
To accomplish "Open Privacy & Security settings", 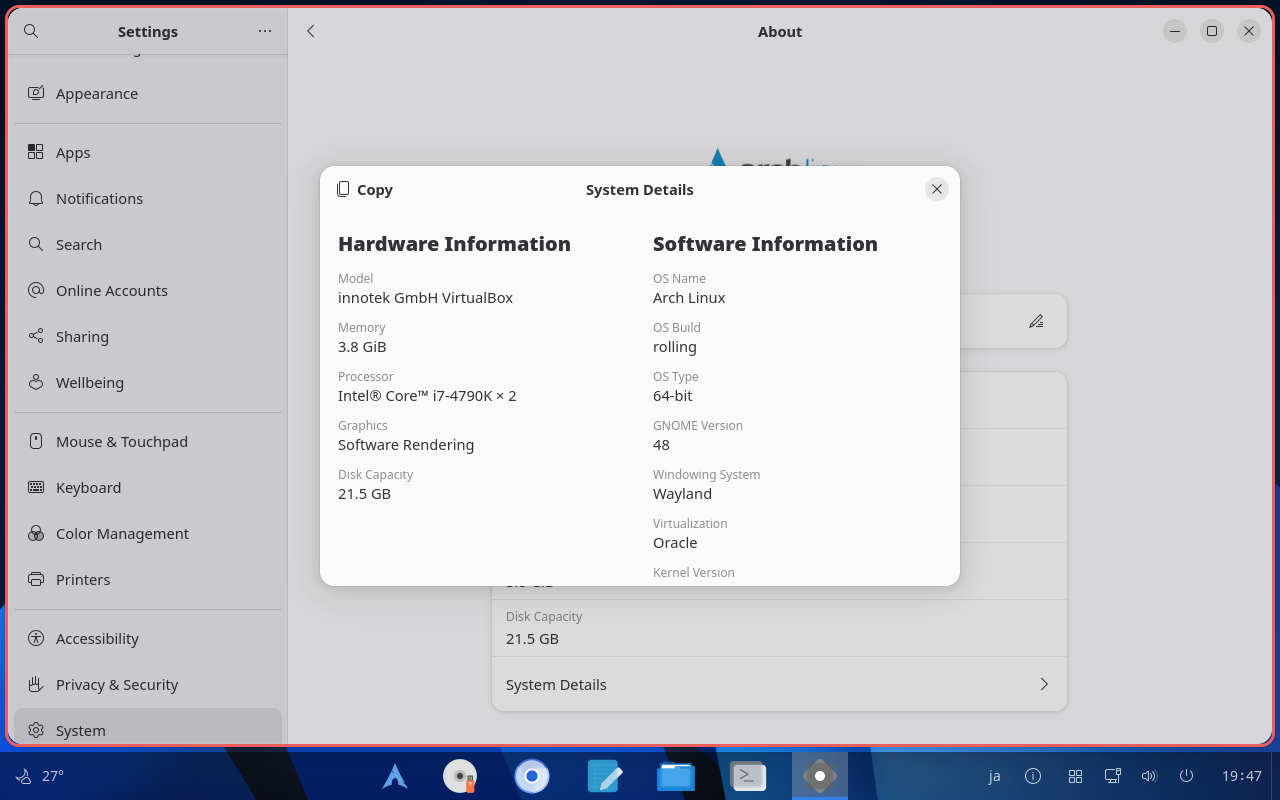I will (148, 684).
